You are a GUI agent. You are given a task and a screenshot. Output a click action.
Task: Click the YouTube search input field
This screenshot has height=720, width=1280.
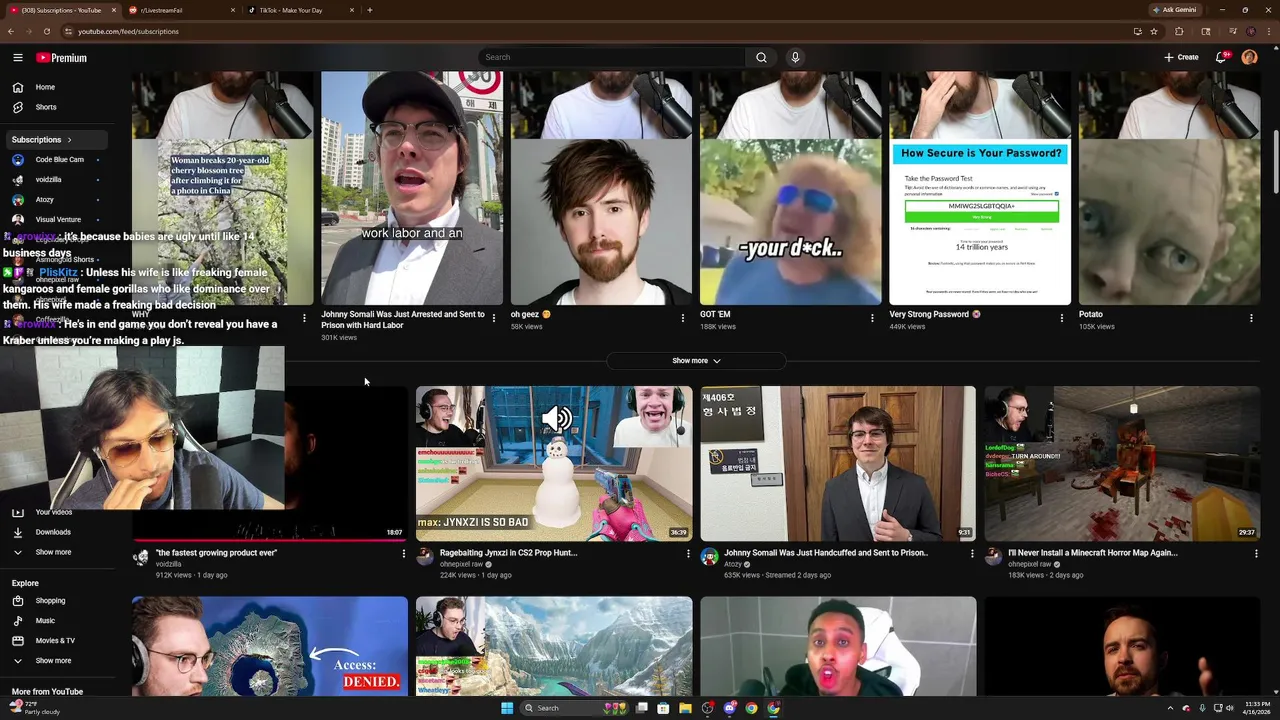tap(610, 57)
